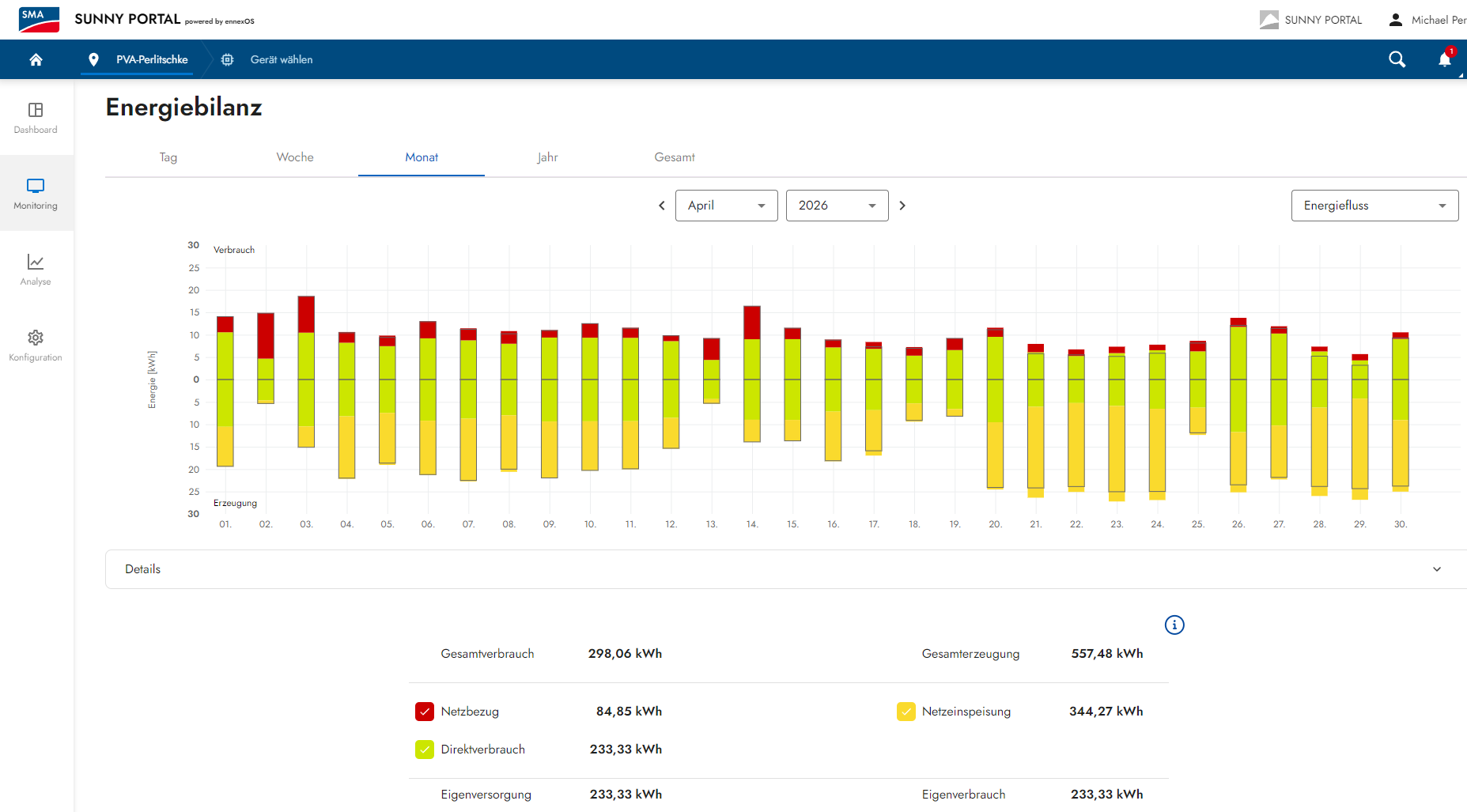Open the Konfiguration gear icon

point(36,338)
